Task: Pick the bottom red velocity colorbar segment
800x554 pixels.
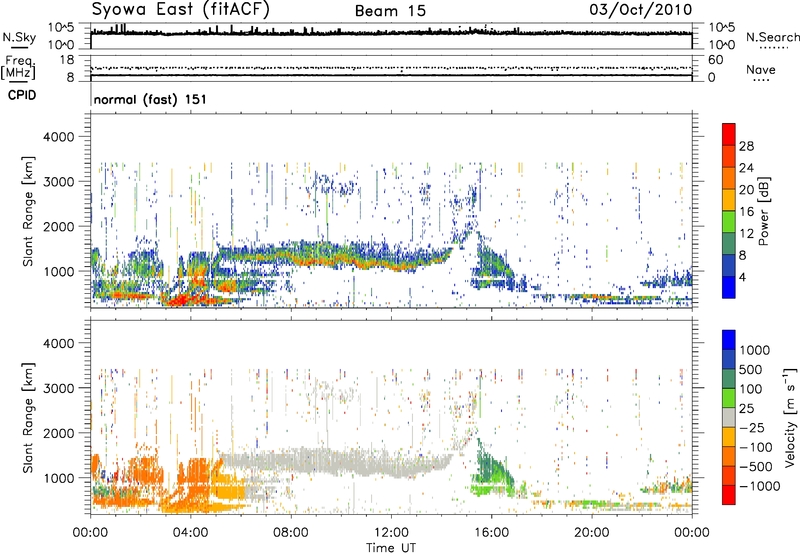Action: pyautogui.click(x=729, y=495)
